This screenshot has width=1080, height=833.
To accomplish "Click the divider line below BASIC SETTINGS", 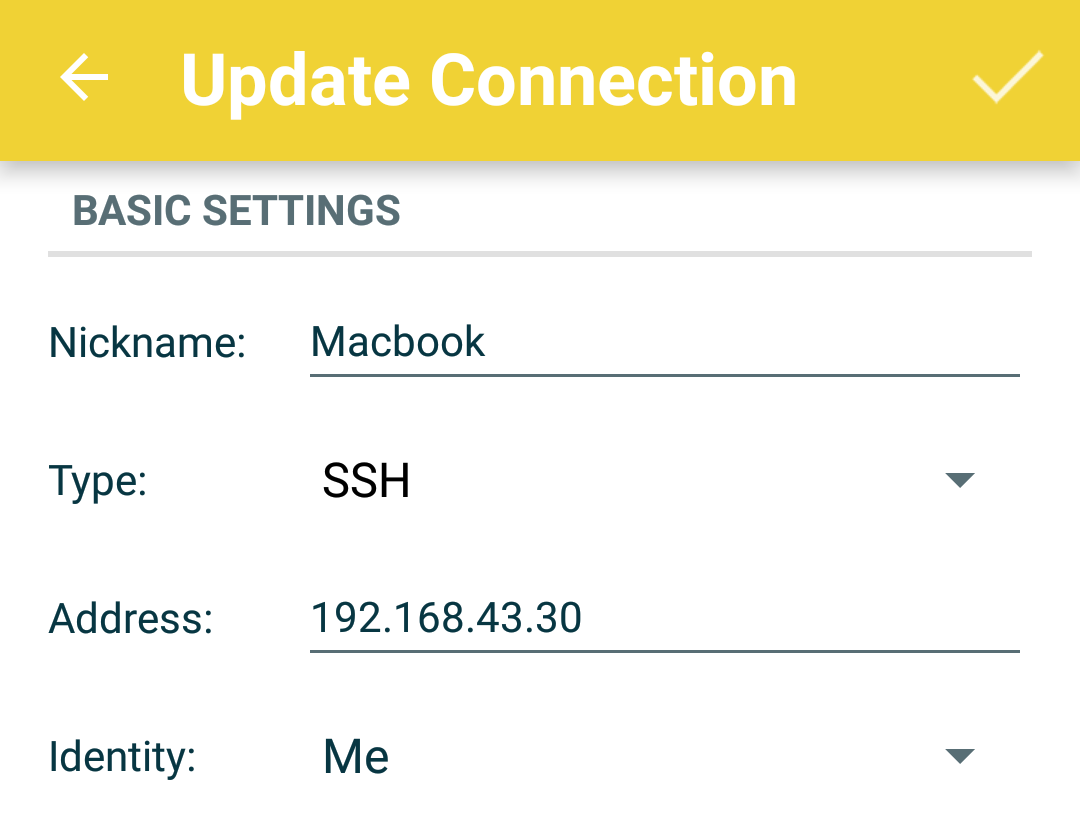I will (x=540, y=254).
